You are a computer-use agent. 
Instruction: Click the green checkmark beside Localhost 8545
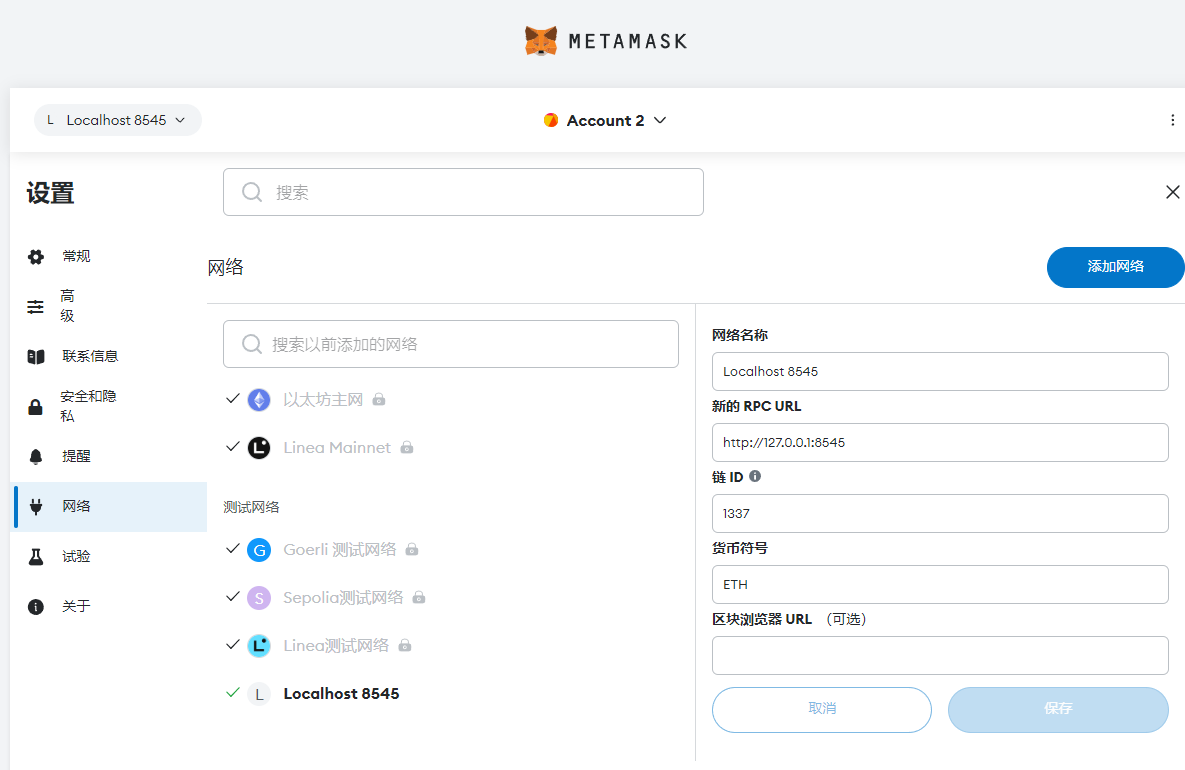click(x=233, y=693)
